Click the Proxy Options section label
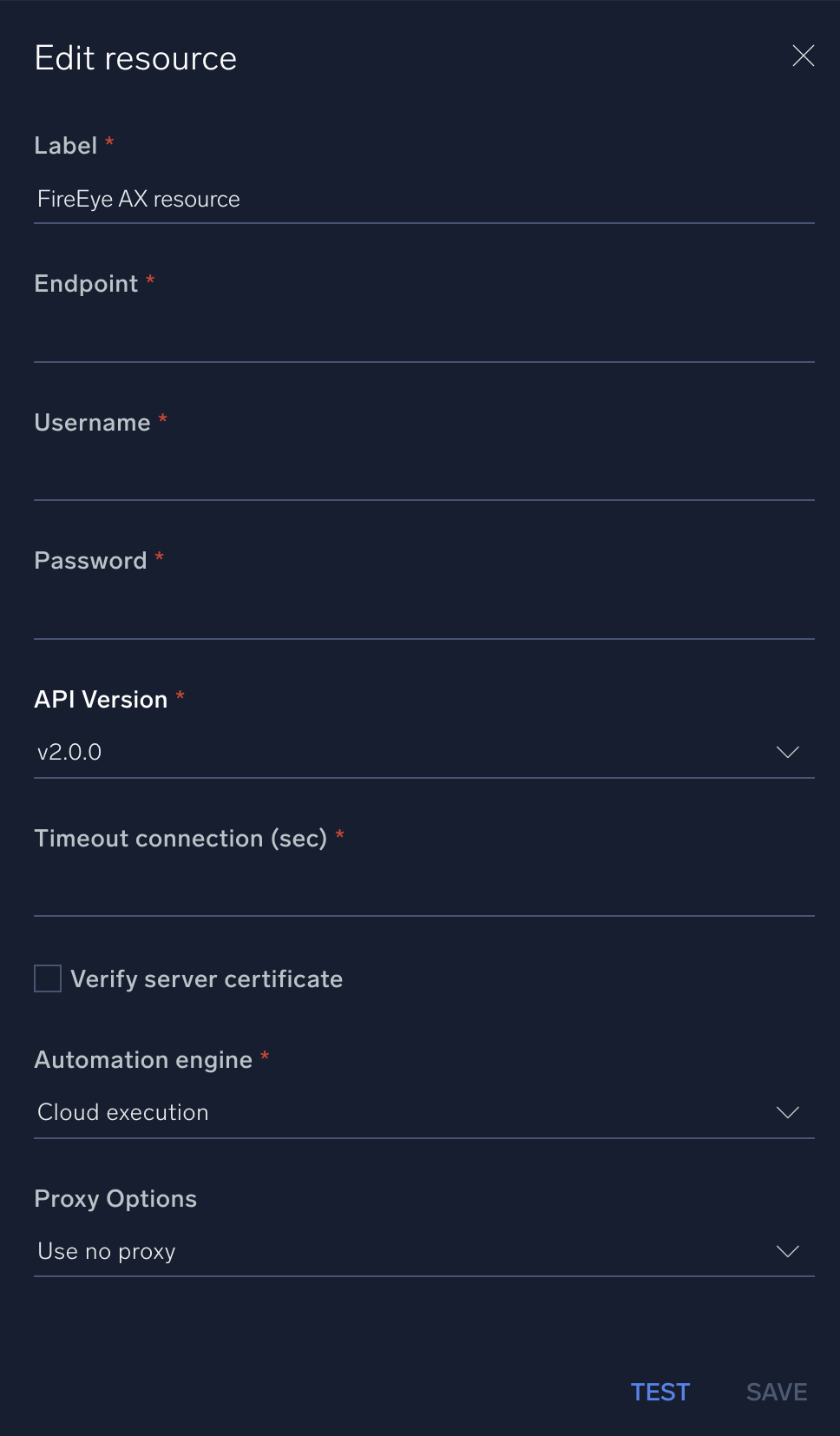 click(x=115, y=1198)
